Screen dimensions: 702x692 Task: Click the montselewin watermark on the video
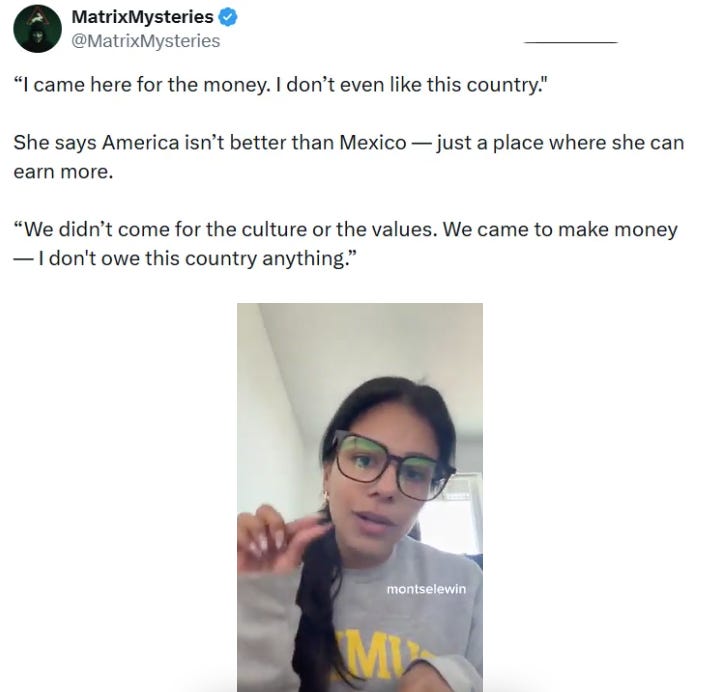coord(426,589)
